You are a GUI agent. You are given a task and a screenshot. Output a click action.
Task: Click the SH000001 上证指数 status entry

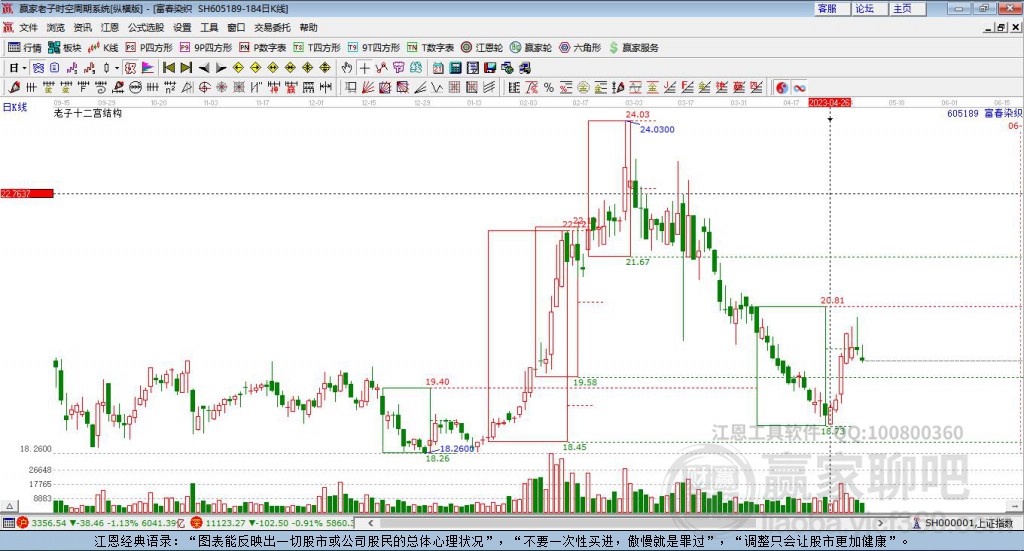tap(963, 523)
